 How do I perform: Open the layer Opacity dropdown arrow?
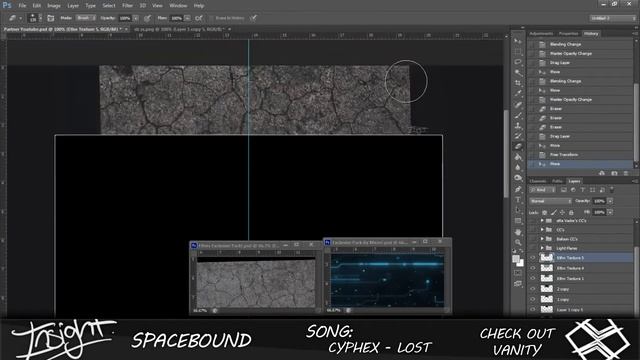point(610,201)
